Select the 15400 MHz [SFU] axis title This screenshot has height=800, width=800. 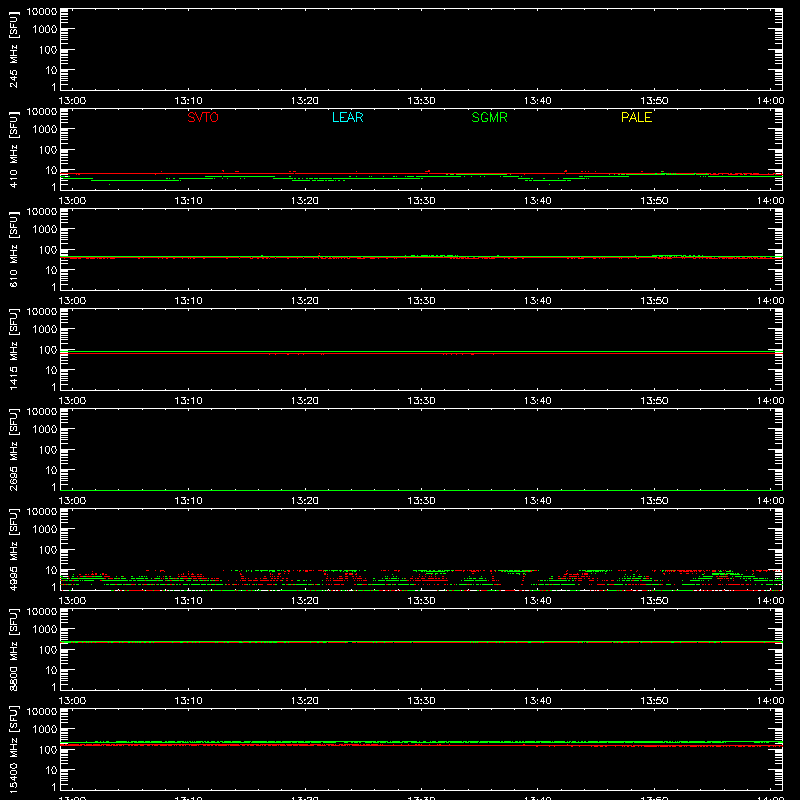(x=14, y=749)
